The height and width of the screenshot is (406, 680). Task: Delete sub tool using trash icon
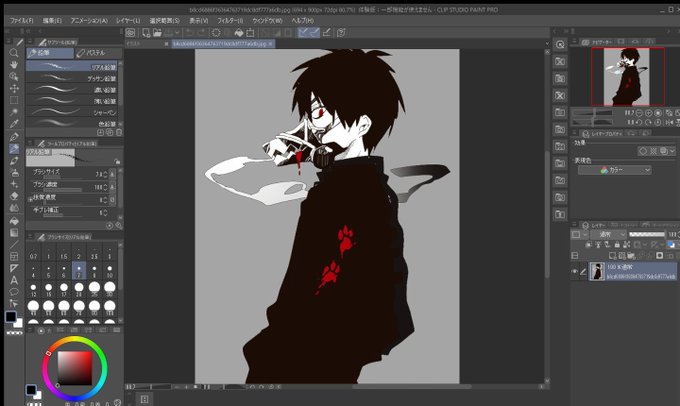point(119,132)
